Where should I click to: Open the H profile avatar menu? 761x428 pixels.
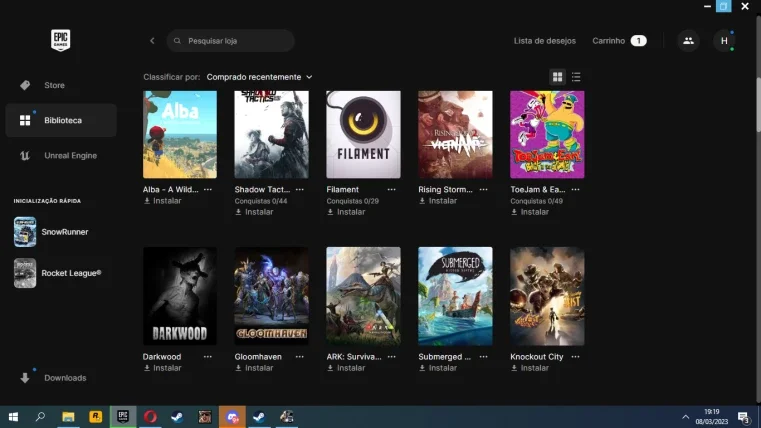coord(724,41)
